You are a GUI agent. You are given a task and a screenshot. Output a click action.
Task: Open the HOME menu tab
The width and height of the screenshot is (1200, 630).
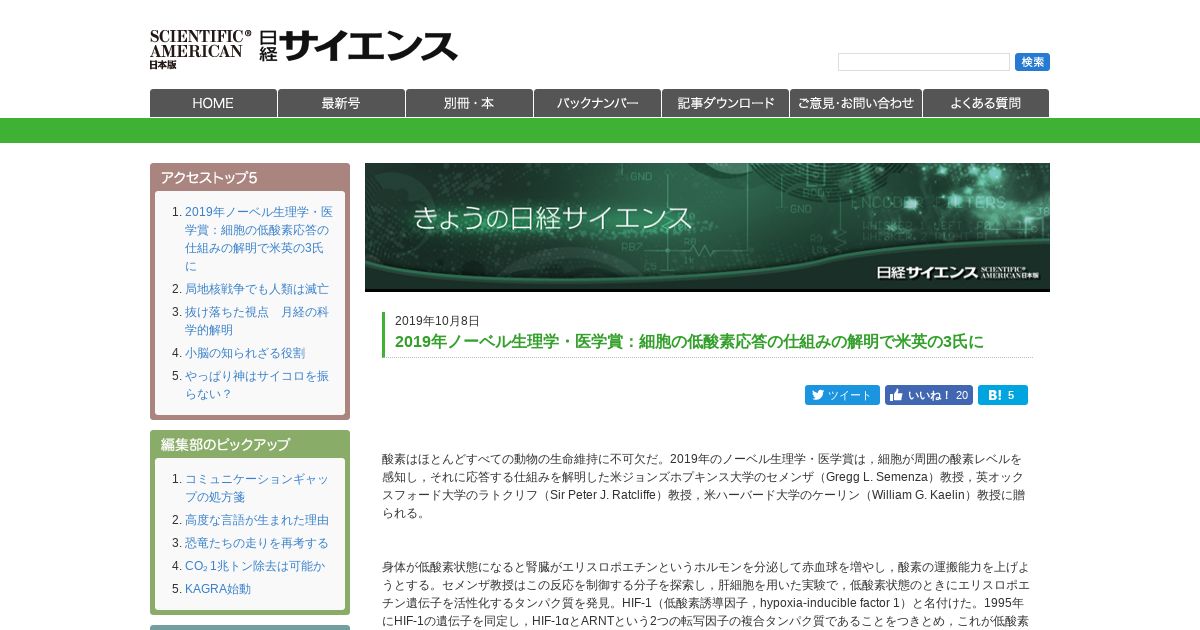(x=213, y=103)
